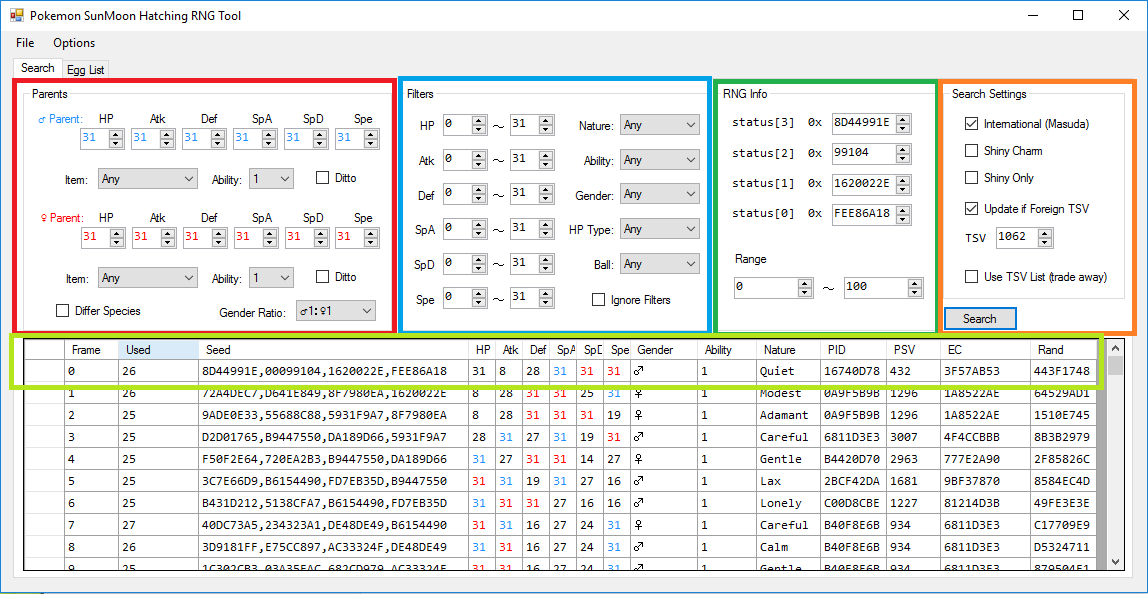Decrease female parent Spe with down arrow
1148x594 pixels.
click(x=371, y=242)
